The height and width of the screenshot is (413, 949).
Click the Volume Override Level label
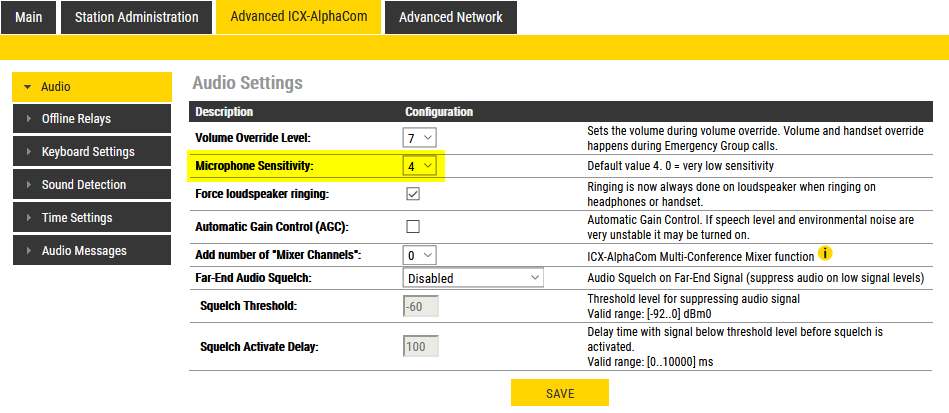(252, 138)
